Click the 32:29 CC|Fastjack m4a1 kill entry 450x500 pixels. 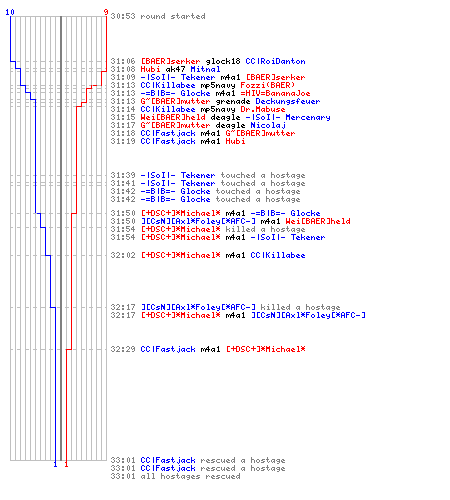tap(208, 349)
